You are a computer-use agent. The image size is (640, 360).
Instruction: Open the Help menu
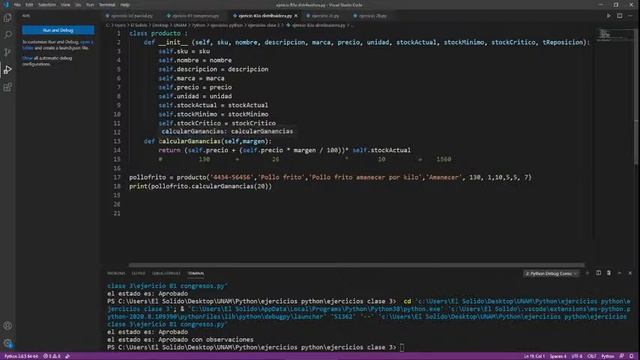coord(125,5)
